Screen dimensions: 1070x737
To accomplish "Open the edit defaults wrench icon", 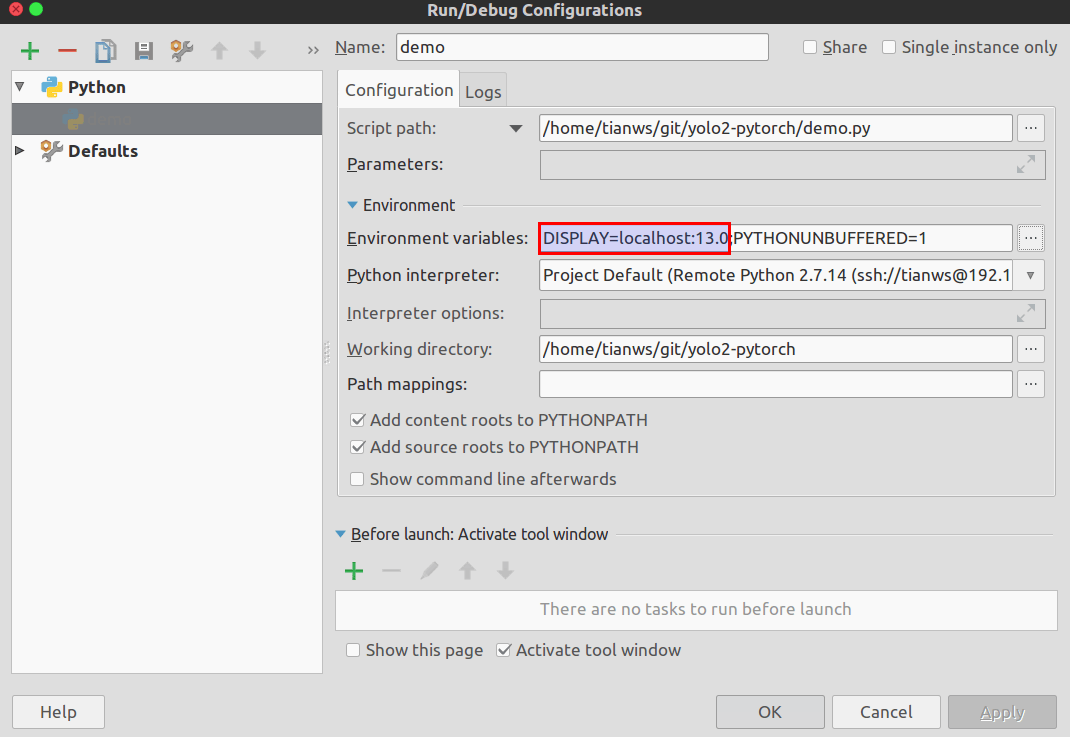I will (181, 51).
